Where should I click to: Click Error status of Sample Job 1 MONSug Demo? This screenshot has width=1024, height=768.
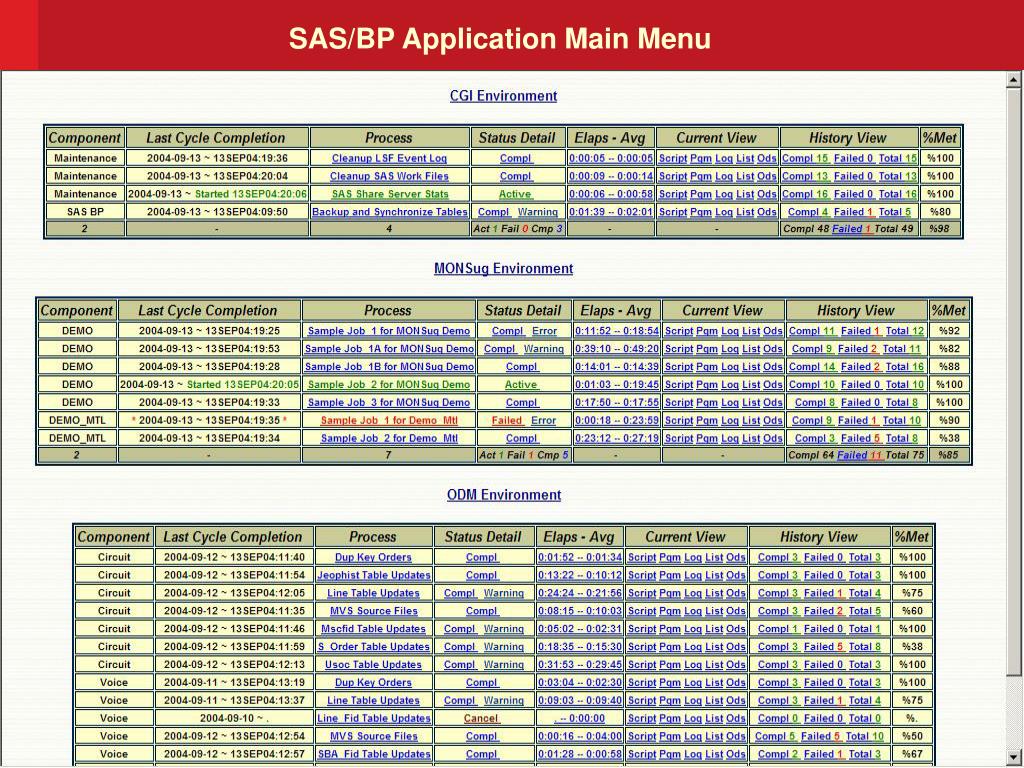click(544, 331)
